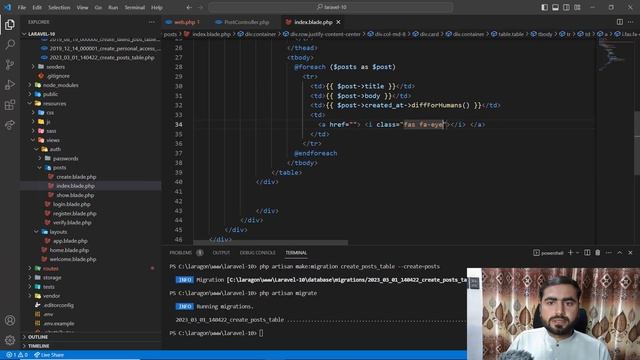Screen dimensions: 640x360
Task: Open the Edit menu
Action: click(x=37, y=7)
